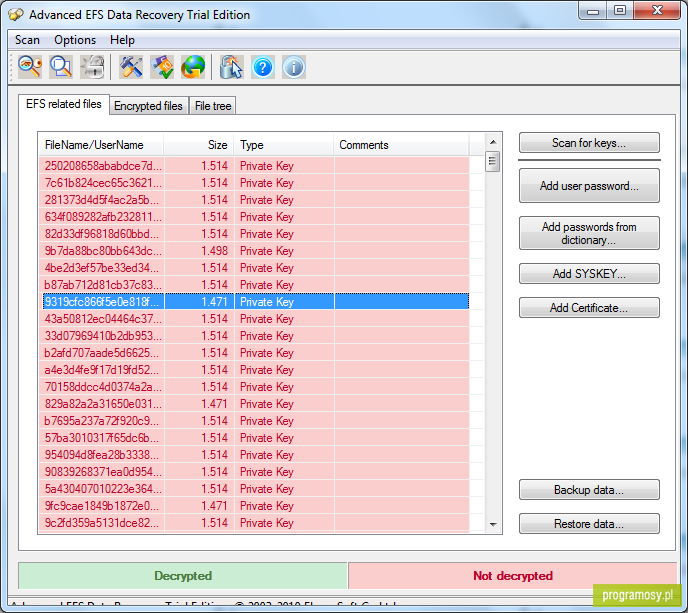This screenshot has height=613, width=688.
Task: Select the row 82d33df96818d60bbd...
Action: pos(256,234)
